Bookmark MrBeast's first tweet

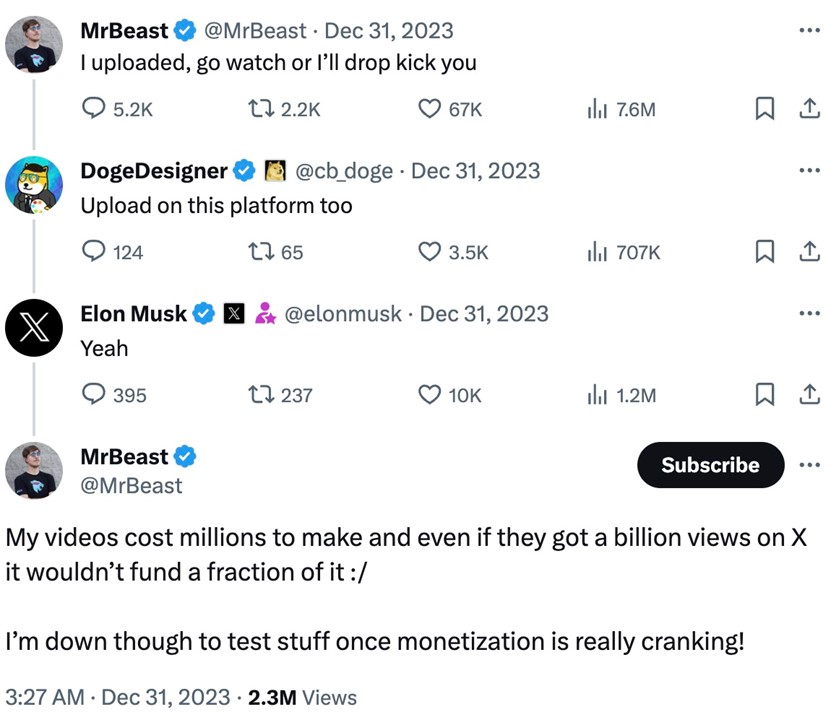coord(764,109)
